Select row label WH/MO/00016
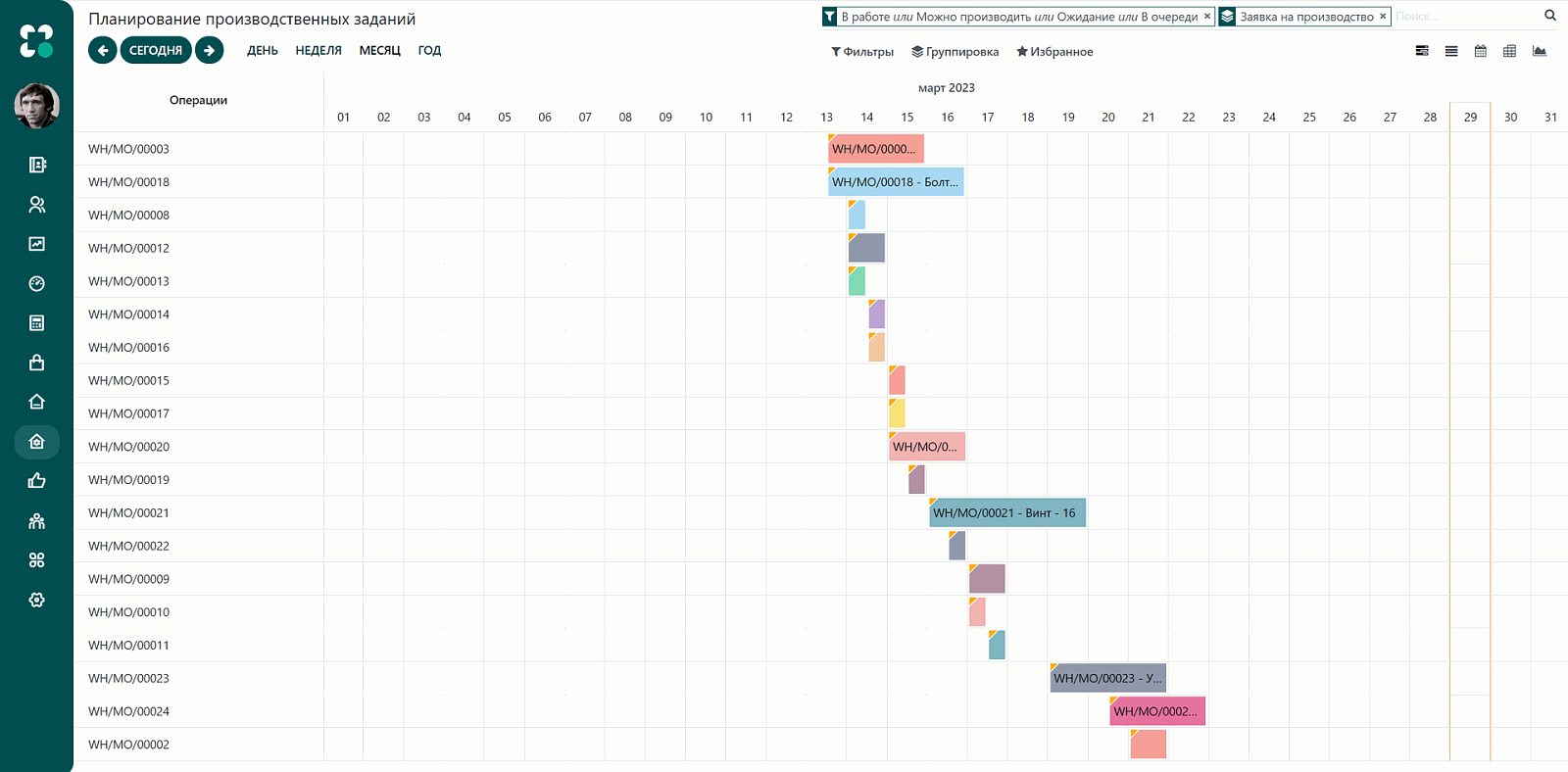The width and height of the screenshot is (1568, 772). pyautogui.click(x=128, y=348)
